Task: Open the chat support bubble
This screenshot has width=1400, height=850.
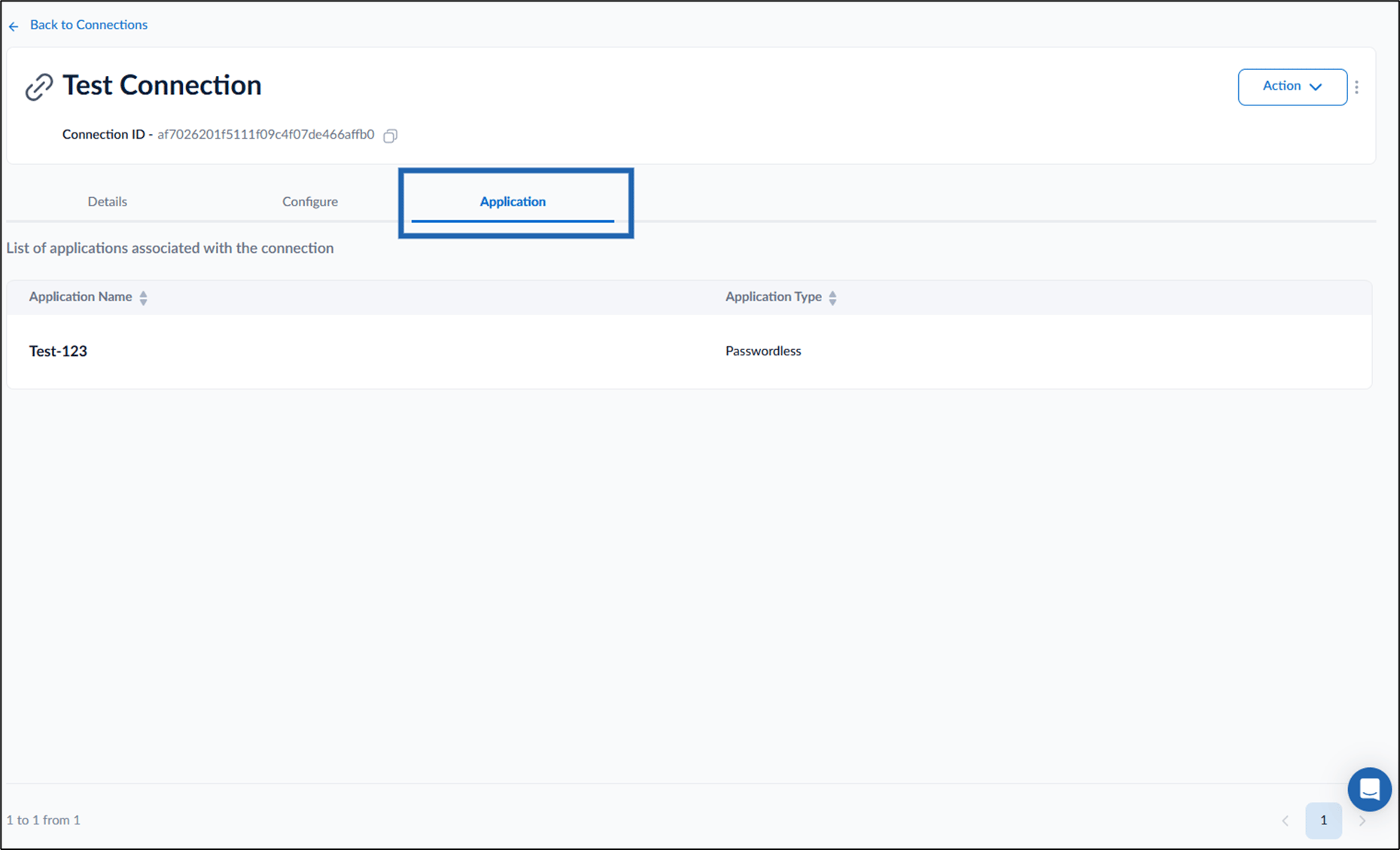Action: [1369, 789]
